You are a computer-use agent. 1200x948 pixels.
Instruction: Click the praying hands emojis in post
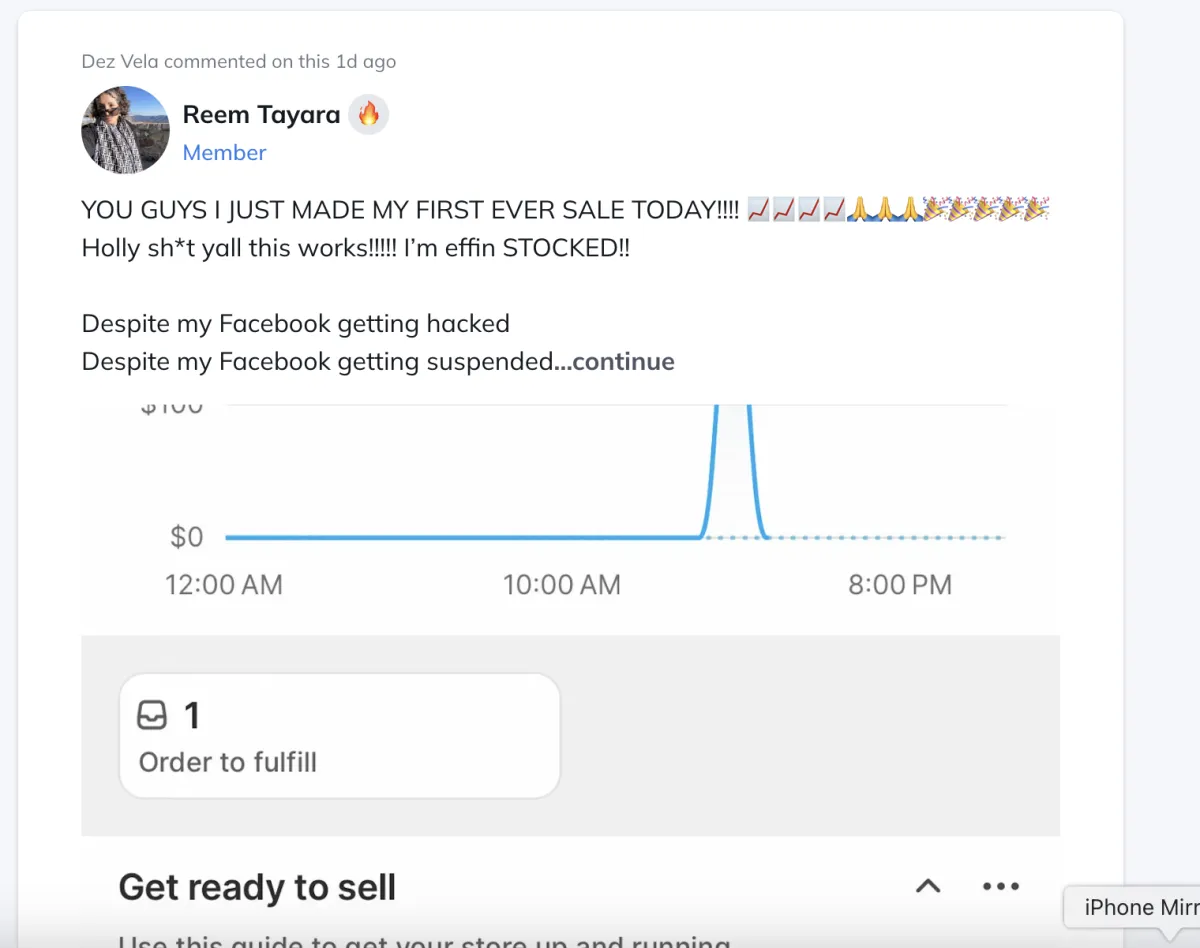(x=883, y=210)
